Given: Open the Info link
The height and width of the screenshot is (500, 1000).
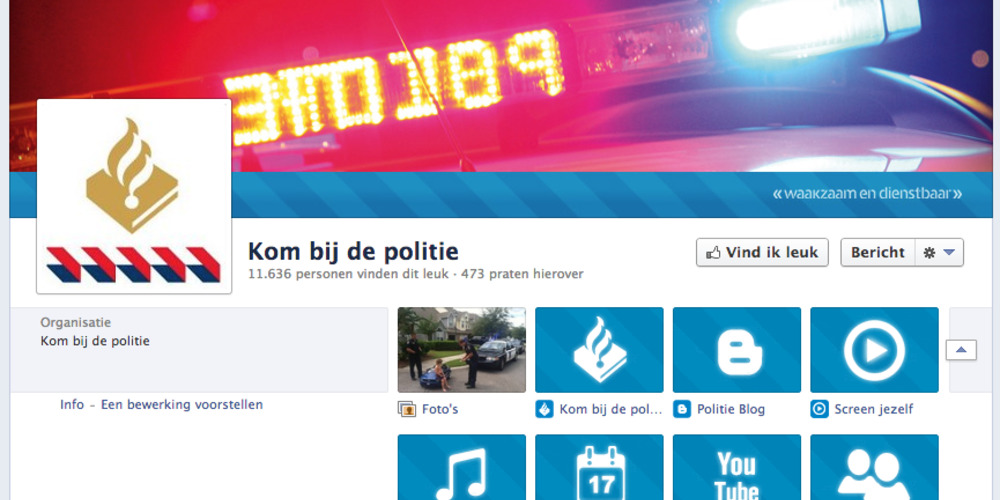Looking at the screenshot, I should (x=72, y=404).
